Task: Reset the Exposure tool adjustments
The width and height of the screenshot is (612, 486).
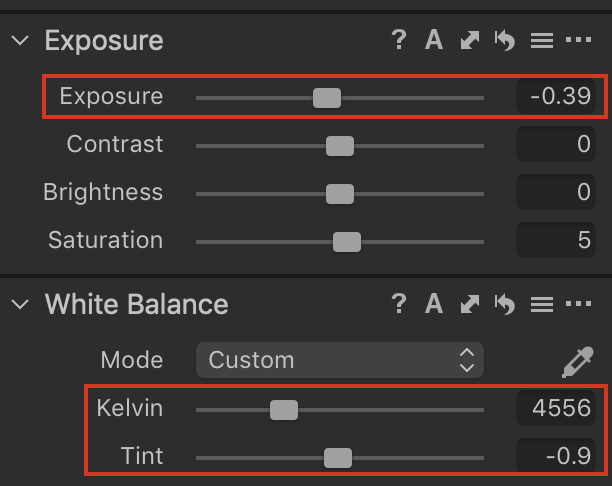Action: (505, 40)
